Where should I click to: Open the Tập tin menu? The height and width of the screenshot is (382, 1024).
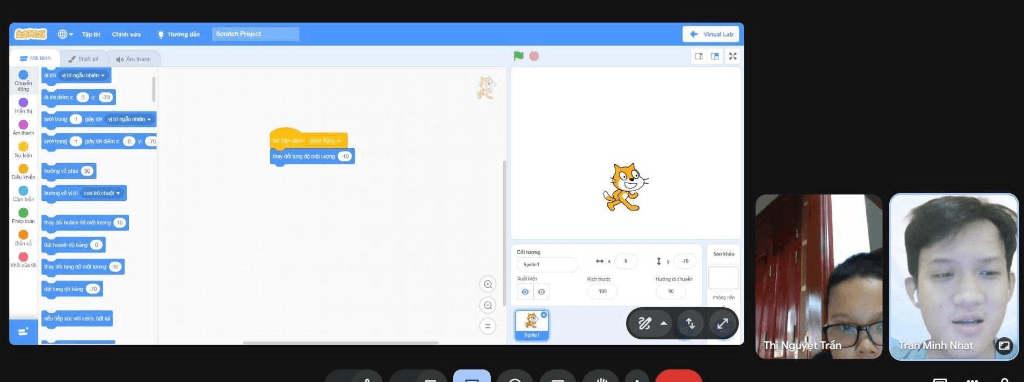[x=91, y=34]
